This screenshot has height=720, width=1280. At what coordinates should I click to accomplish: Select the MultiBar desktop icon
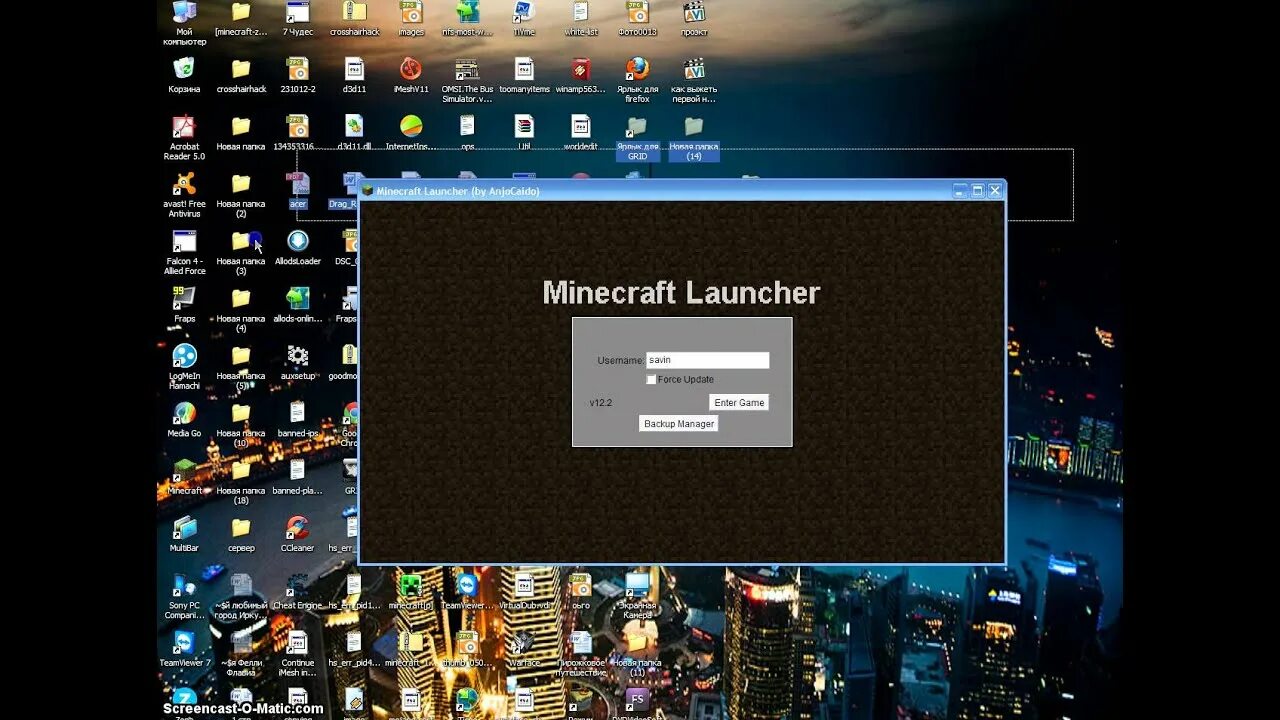point(184,527)
